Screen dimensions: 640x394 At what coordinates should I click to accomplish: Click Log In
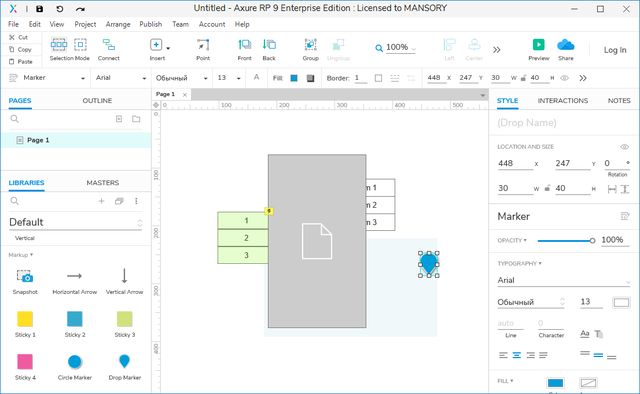[615, 50]
